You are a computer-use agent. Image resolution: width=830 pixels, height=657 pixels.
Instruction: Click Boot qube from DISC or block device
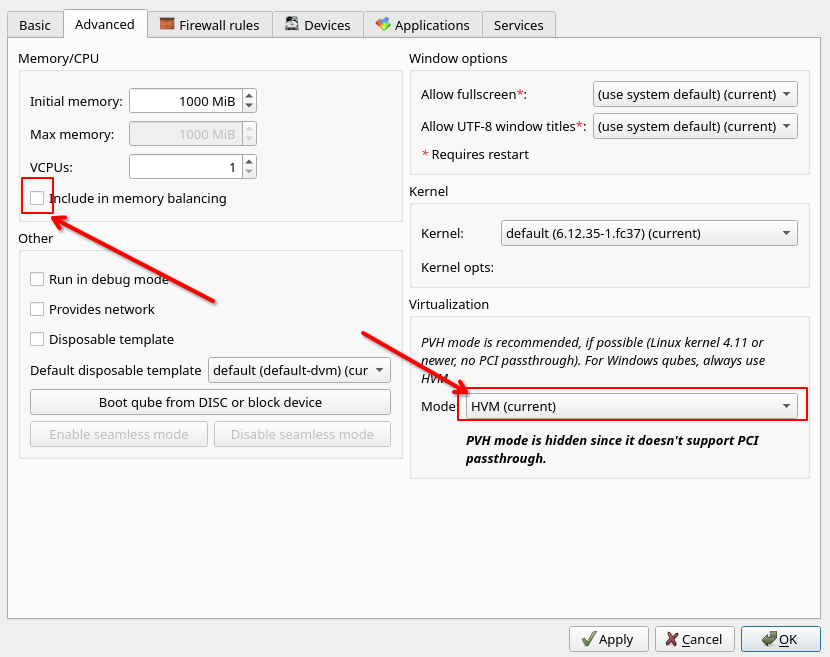[x=210, y=402]
